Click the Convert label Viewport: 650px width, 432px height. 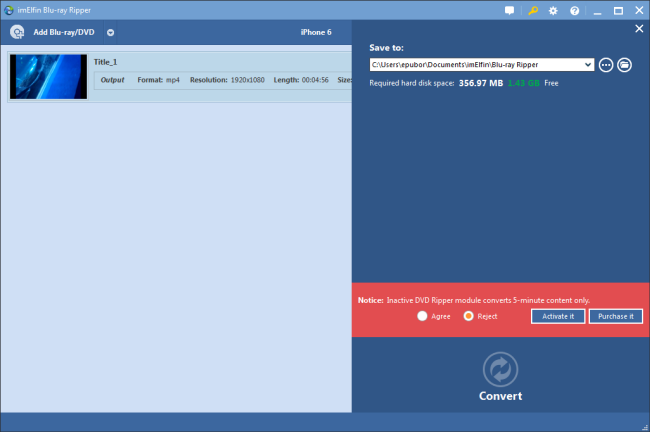[500, 396]
